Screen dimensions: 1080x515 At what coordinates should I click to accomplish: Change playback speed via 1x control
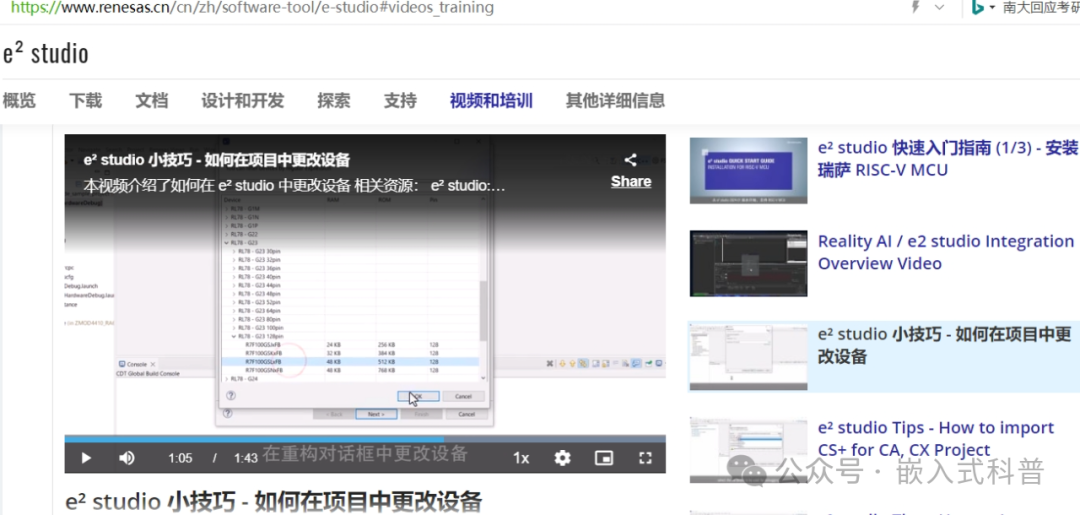coord(521,458)
